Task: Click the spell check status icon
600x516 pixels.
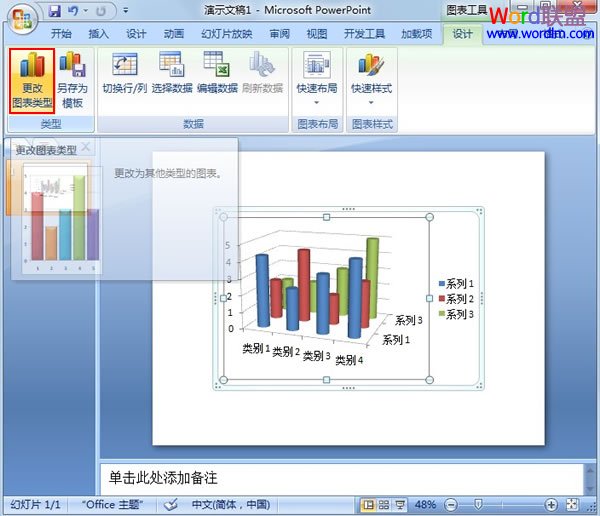Action: 170,505
